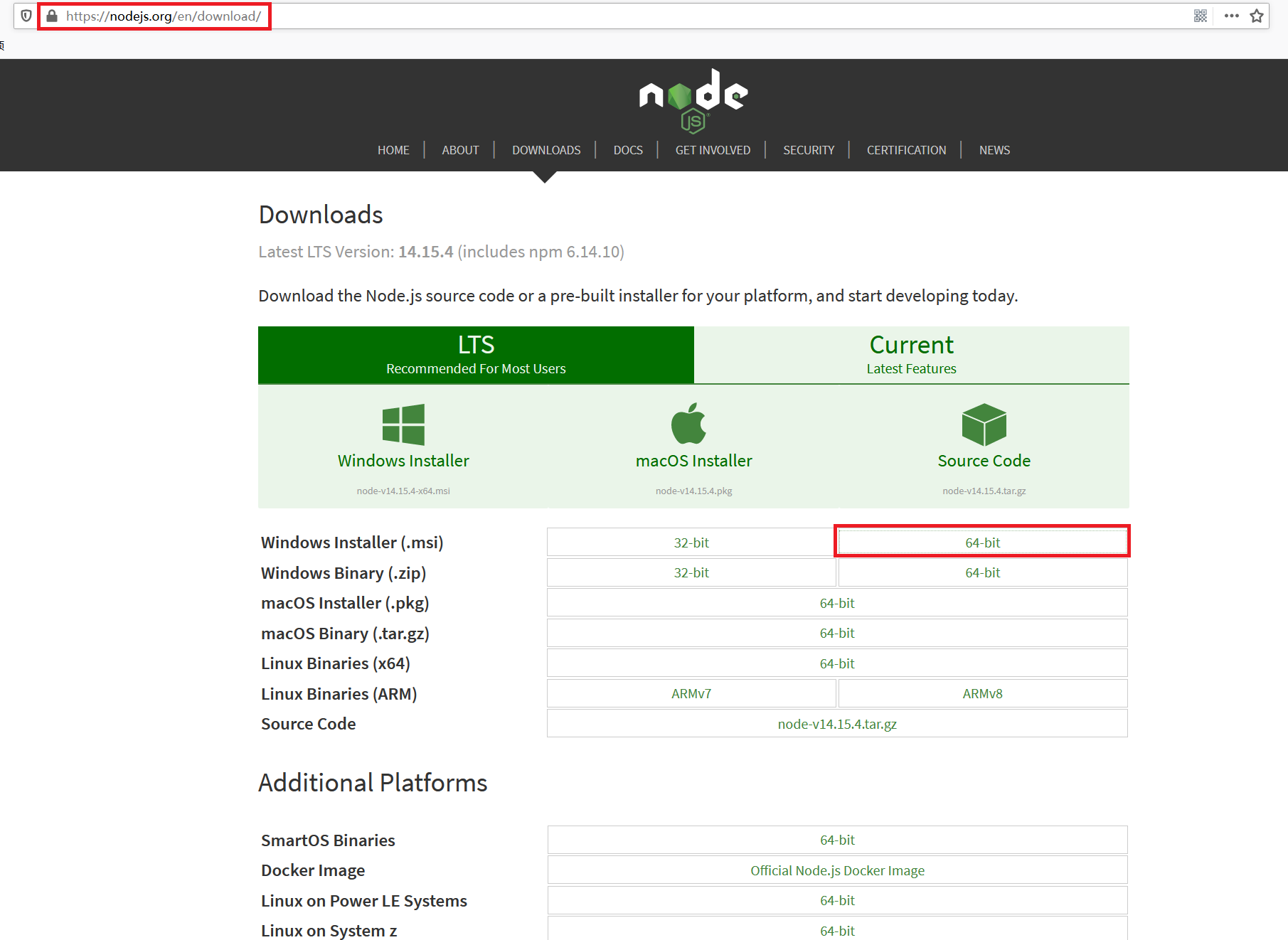Click the Windows logo icon

click(403, 424)
